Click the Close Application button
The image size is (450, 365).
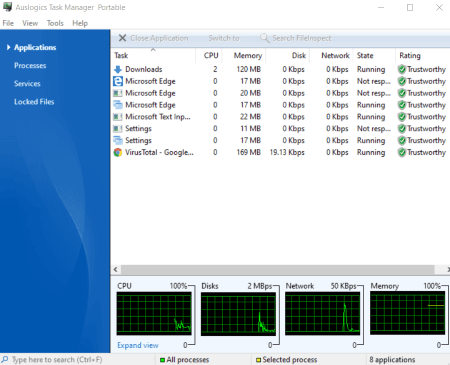[x=153, y=38]
